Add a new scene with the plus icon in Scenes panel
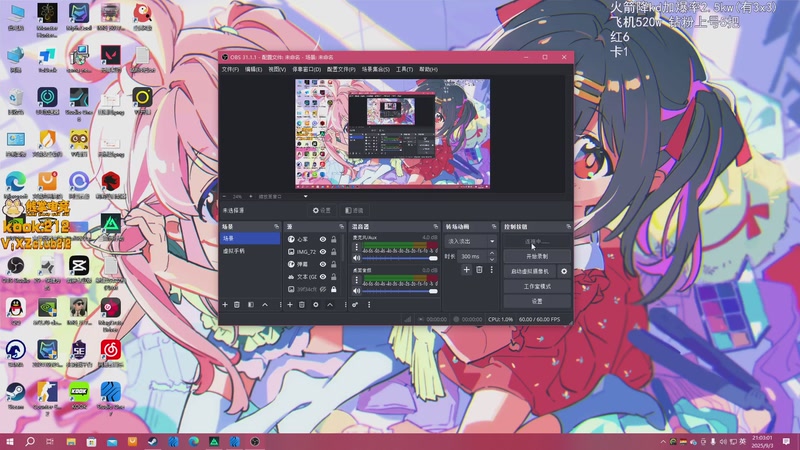The image size is (800, 450). tap(225, 305)
